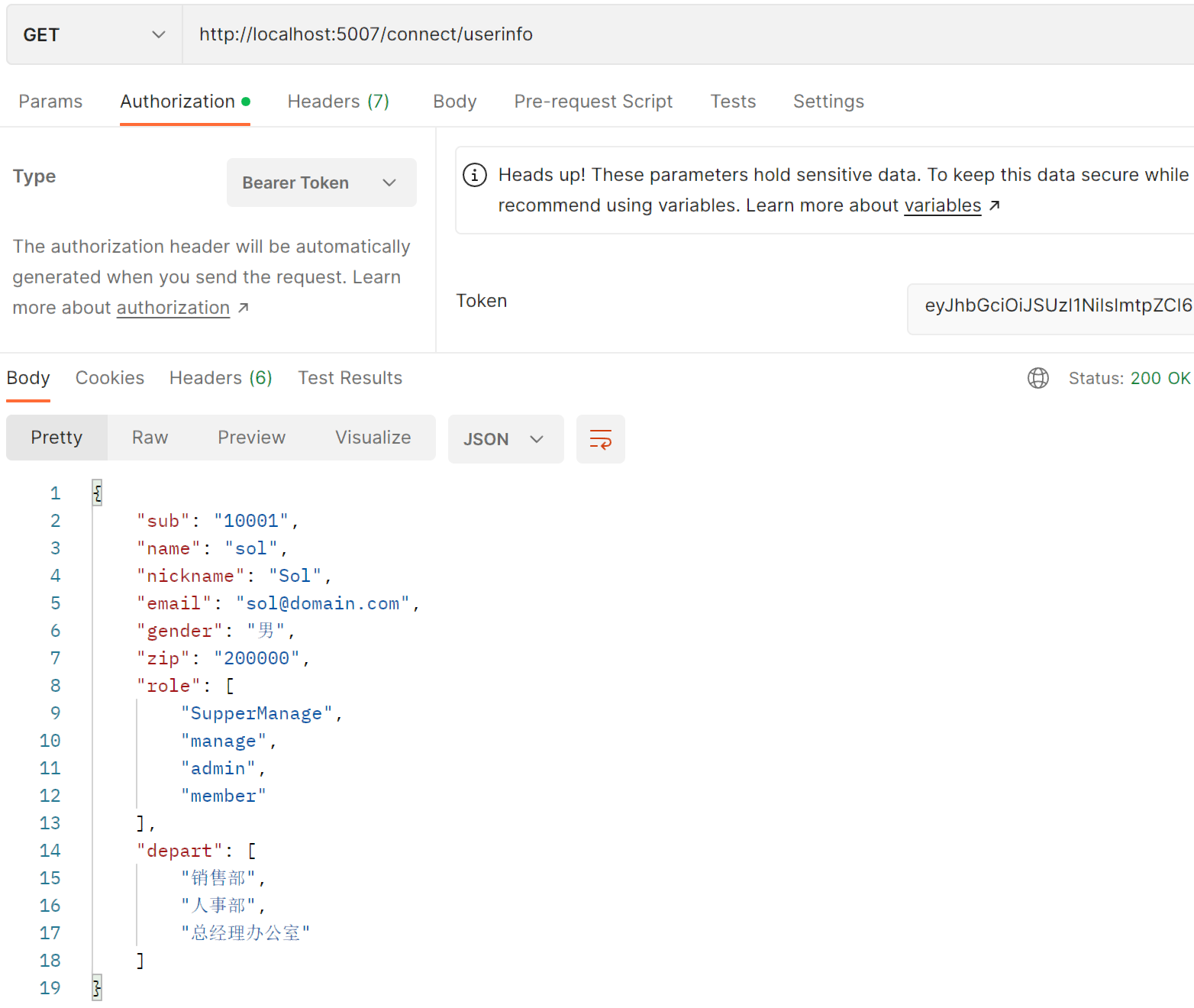Viewport: 1194px width, 1008px height.
Task: Select the Pretty view button
Action: tap(56, 438)
